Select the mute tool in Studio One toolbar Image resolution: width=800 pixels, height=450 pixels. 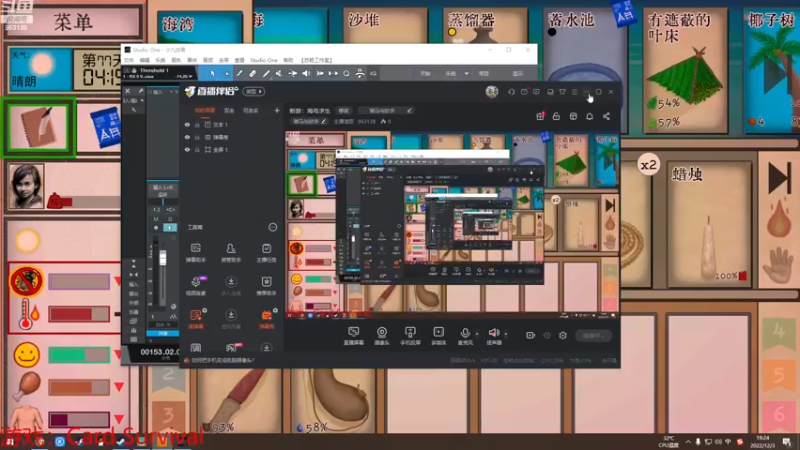(x=279, y=73)
